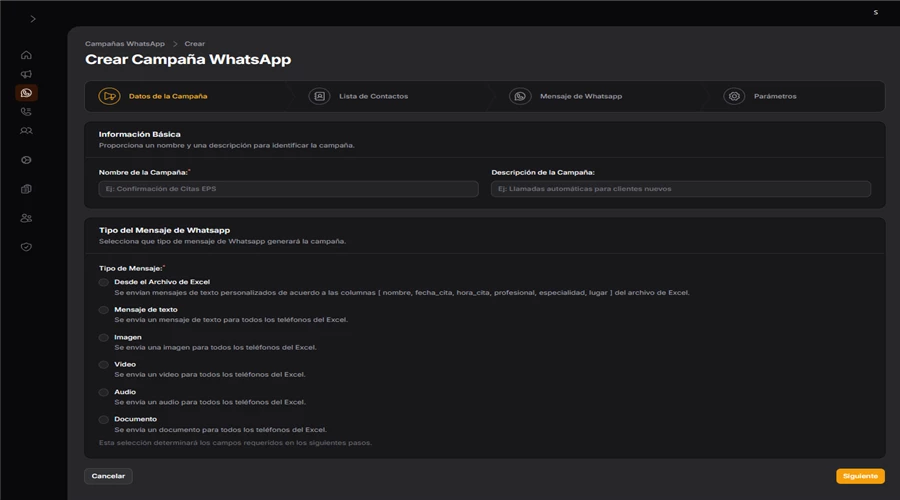Screen dimensions: 900x500
Task: Click the highlighted WhatsApp icon in sidebar
Action: (26, 93)
